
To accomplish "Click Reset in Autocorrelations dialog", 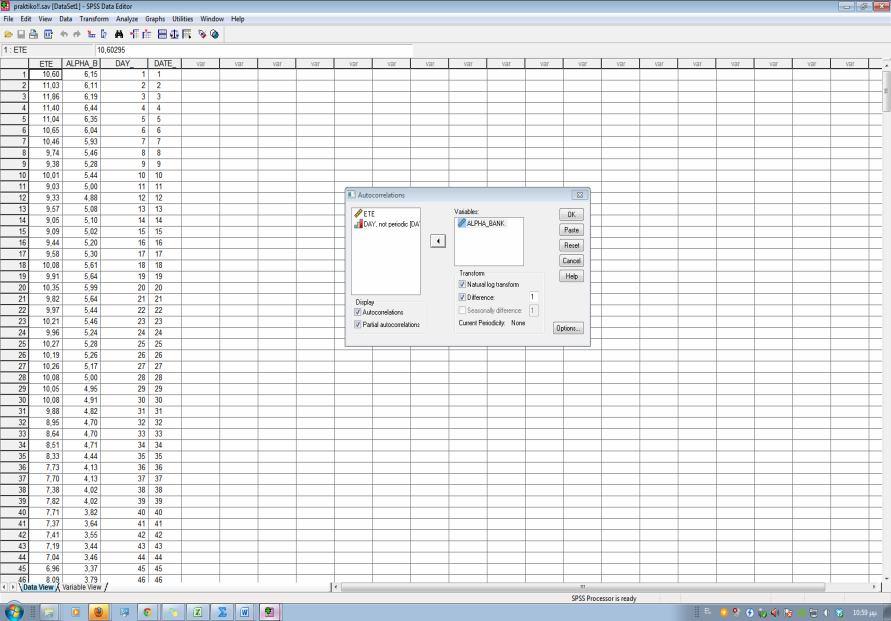I will pos(571,245).
